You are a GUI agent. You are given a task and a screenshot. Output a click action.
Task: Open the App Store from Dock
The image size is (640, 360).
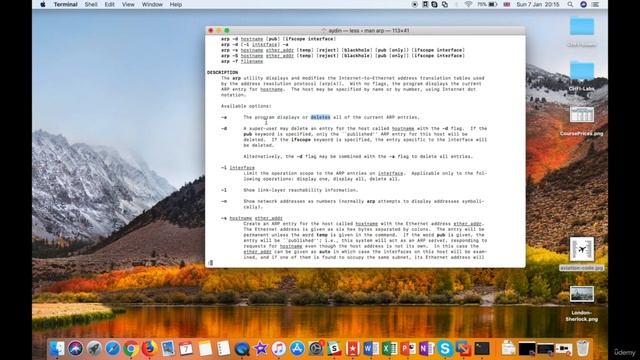coord(297,349)
